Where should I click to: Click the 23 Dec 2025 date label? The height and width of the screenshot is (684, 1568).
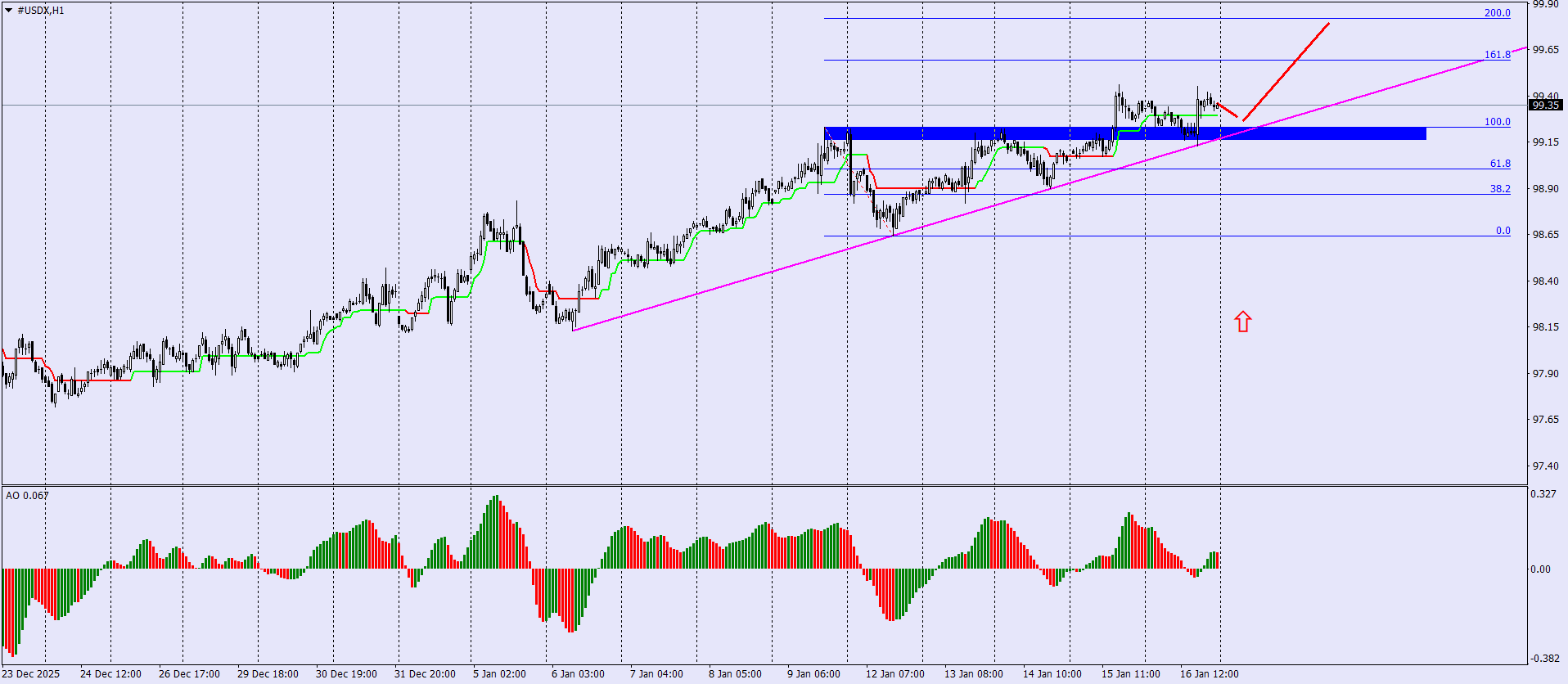tap(31, 674)
